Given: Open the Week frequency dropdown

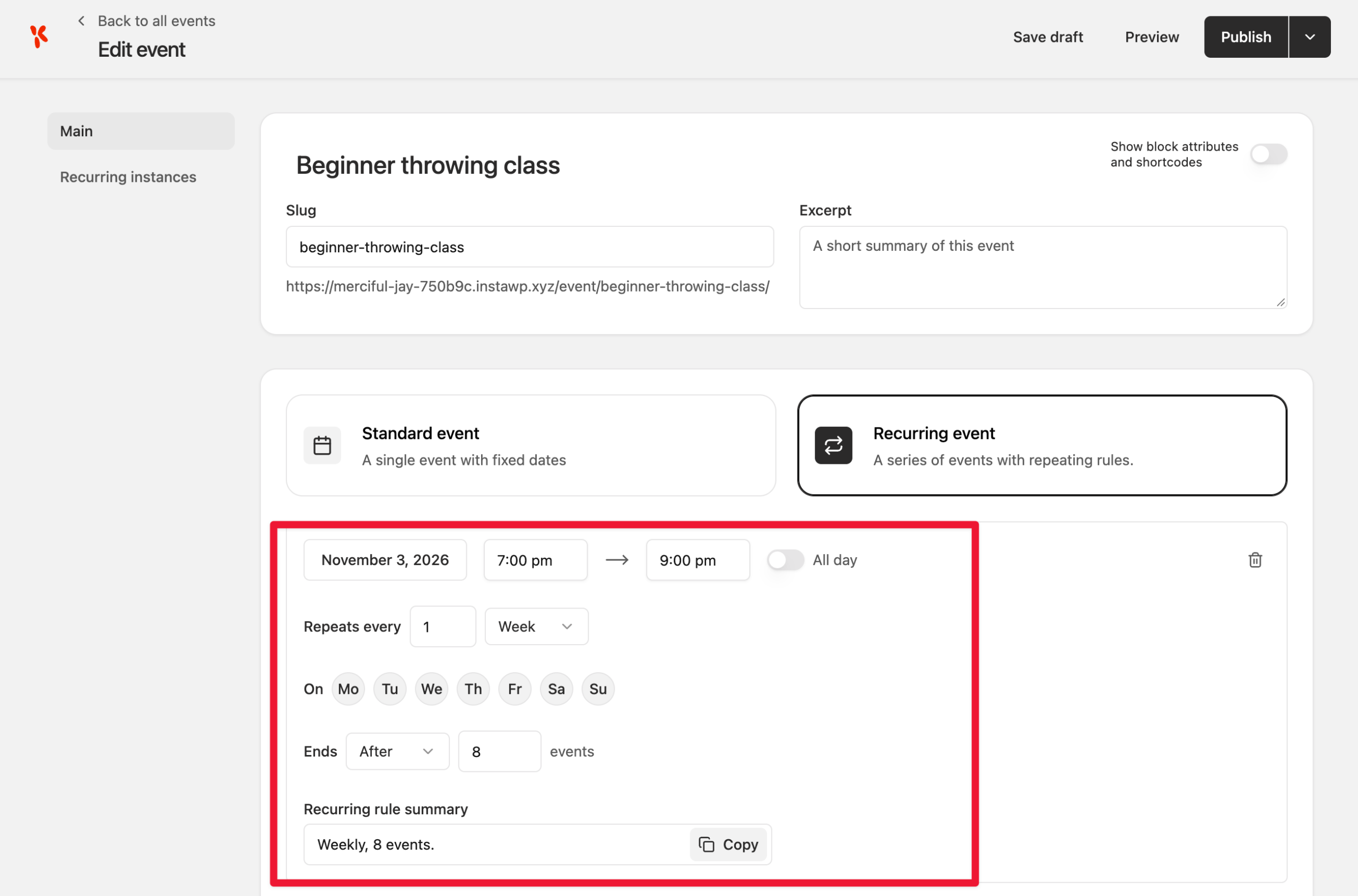Looking at the screenshot, I should click(536, 626).
